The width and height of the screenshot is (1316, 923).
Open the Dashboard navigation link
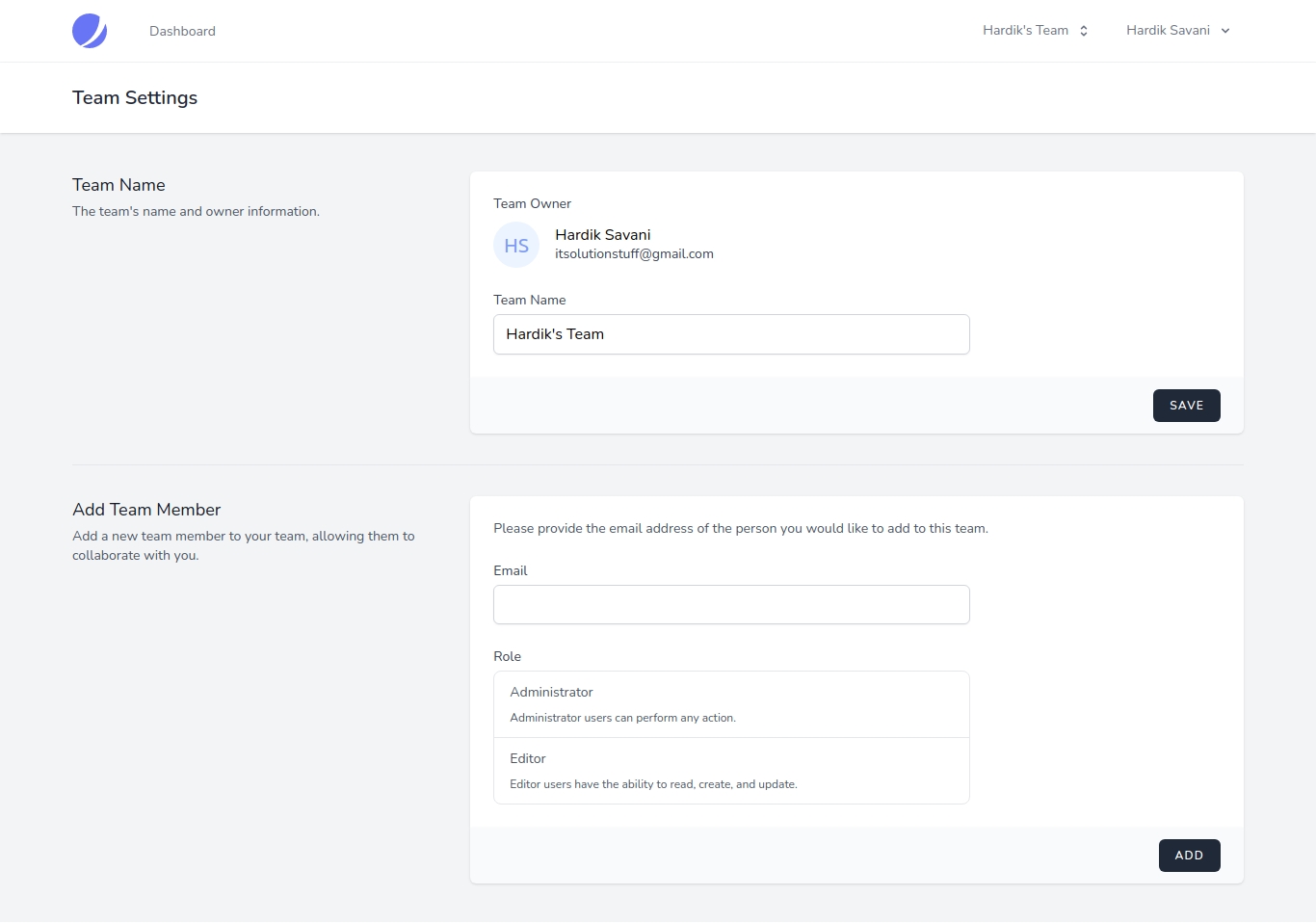point(182,31)
